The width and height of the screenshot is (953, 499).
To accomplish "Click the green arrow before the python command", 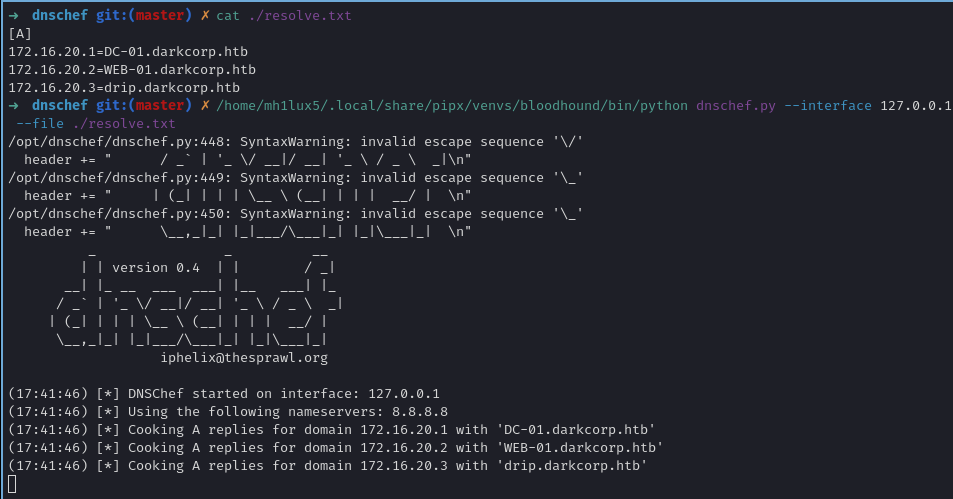I will pyautogui.click(x=13, y=106).
